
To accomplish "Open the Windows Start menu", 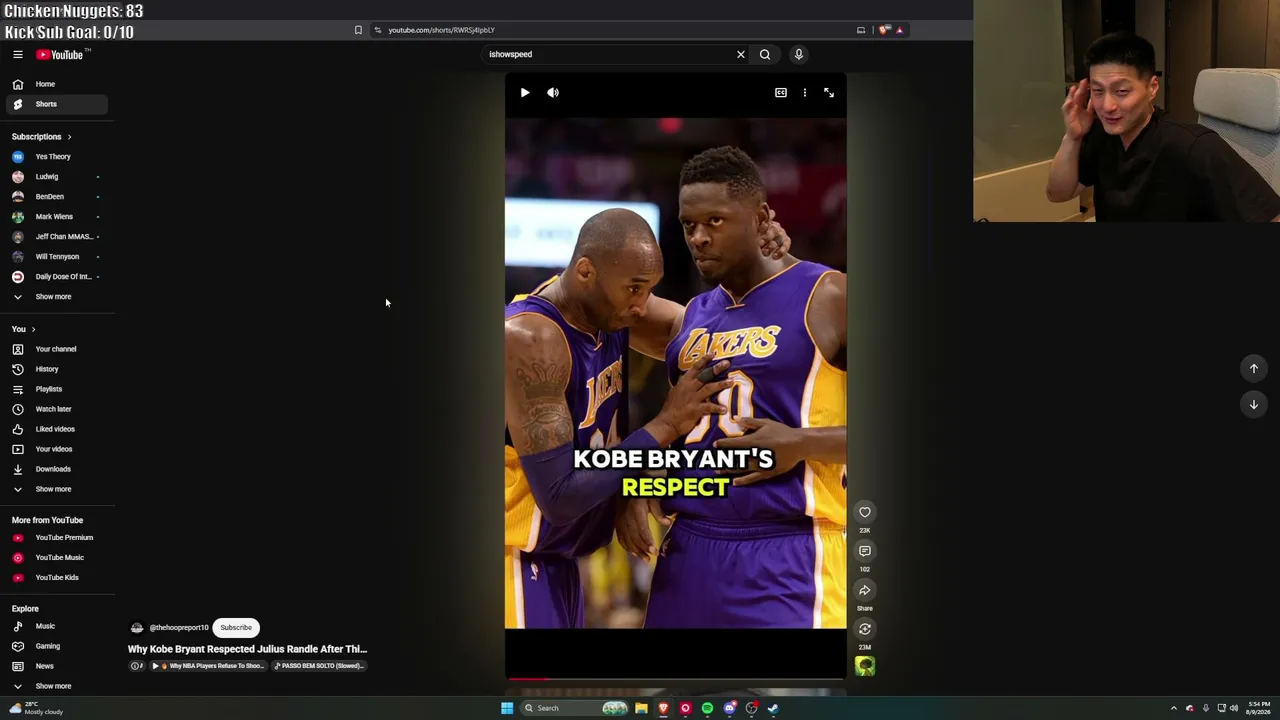I will click(x=507, y=708).
